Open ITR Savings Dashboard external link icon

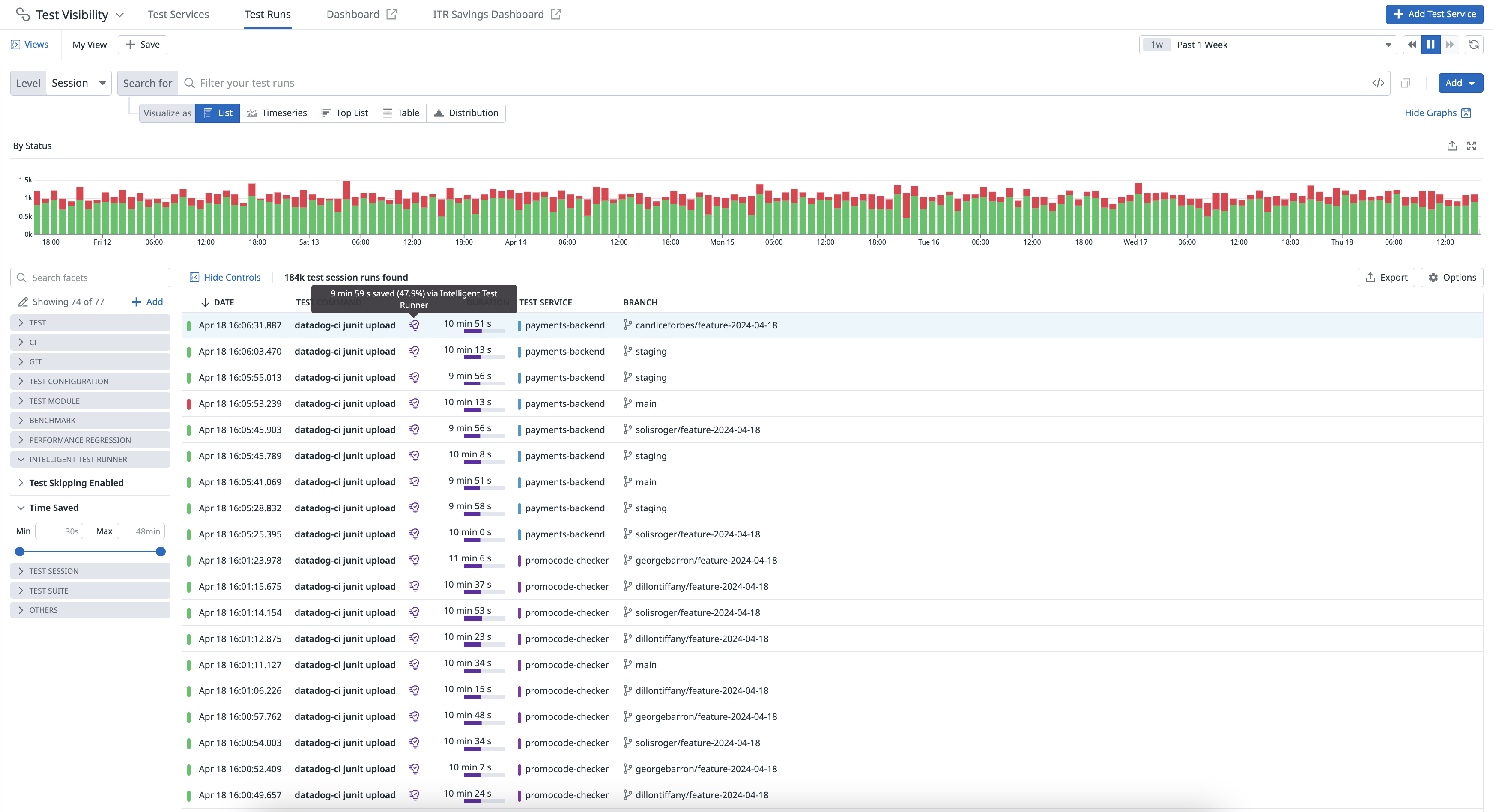click(x=556, y=15)
